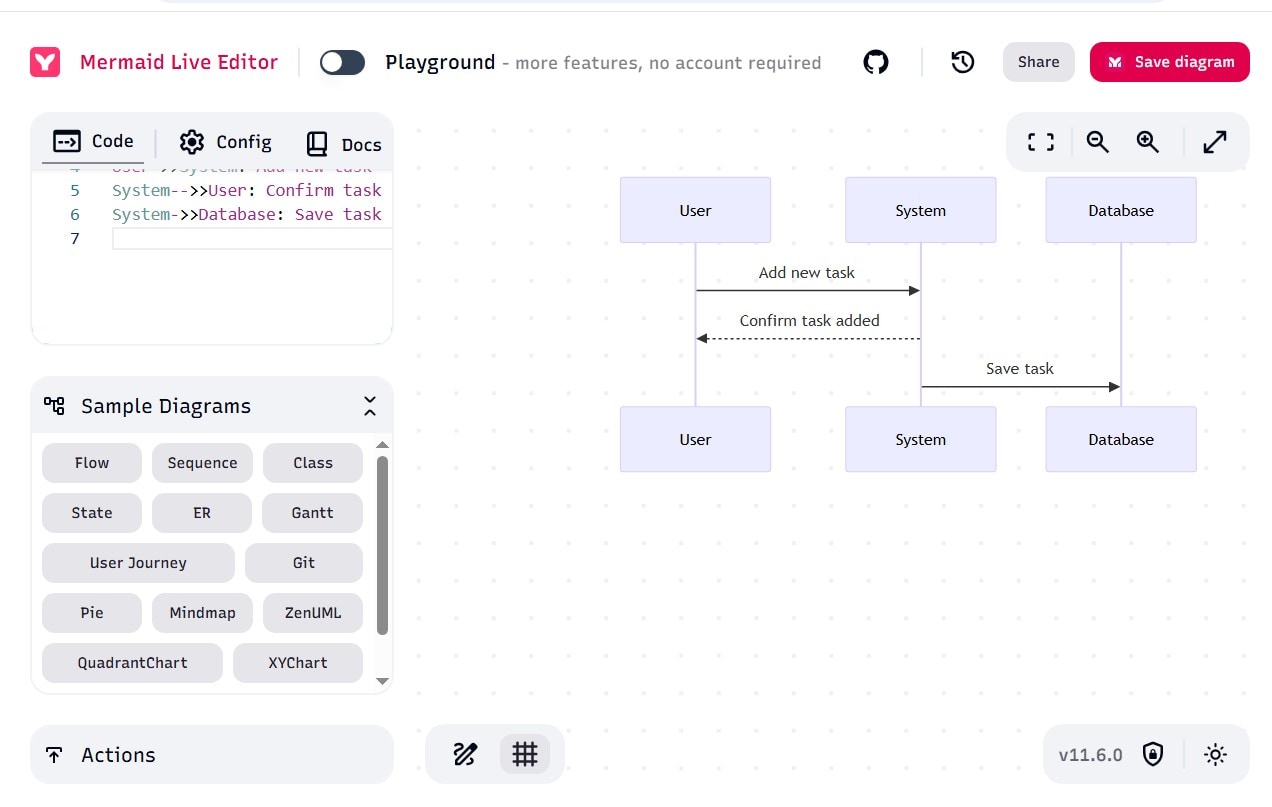Image resolution: width=1272 pixels, height=807 pixels.
Task: Click empty code line 7
Action: (x=252, y=238)
